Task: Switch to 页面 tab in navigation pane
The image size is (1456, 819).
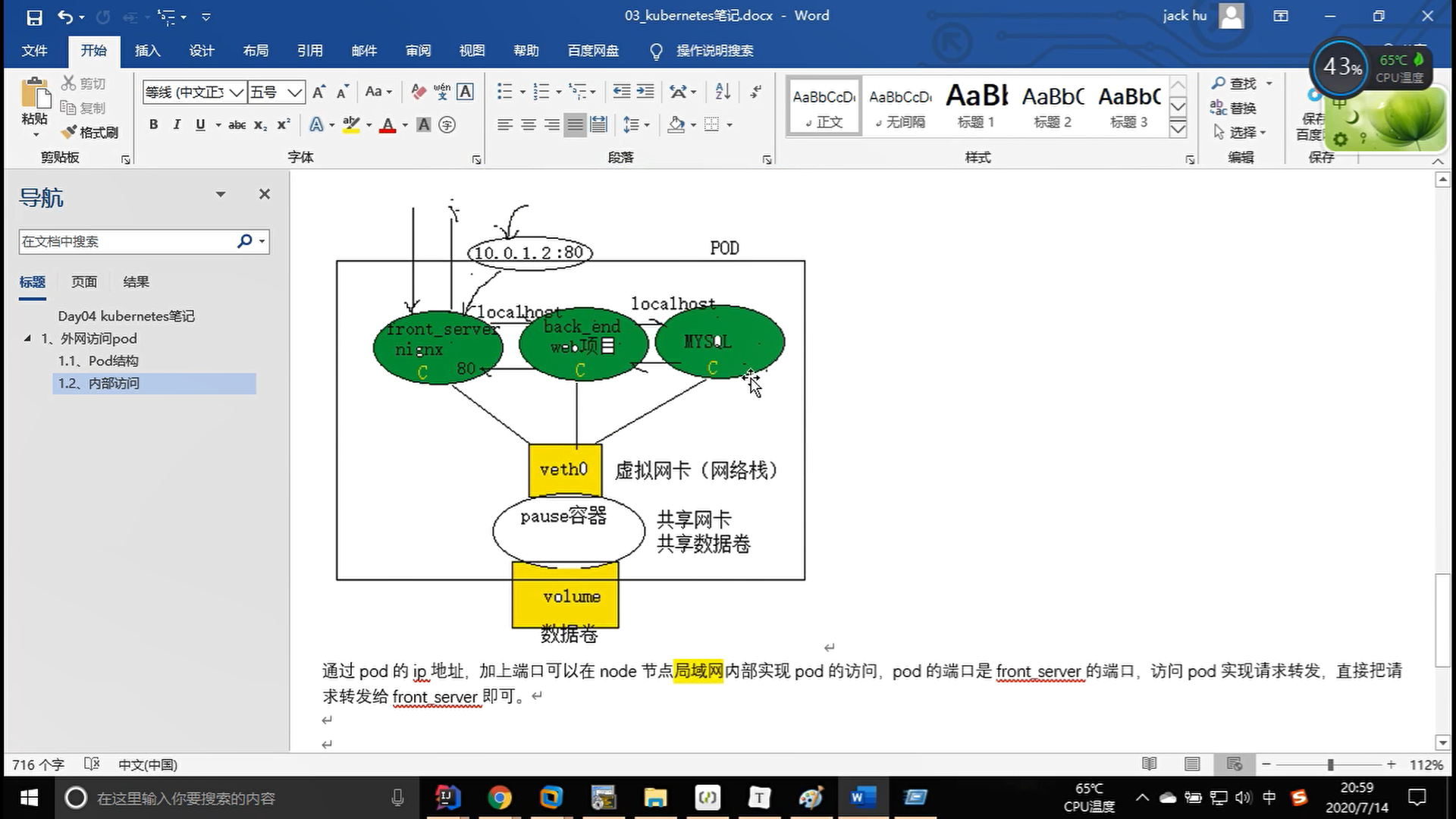Action: tap(83, 282)
